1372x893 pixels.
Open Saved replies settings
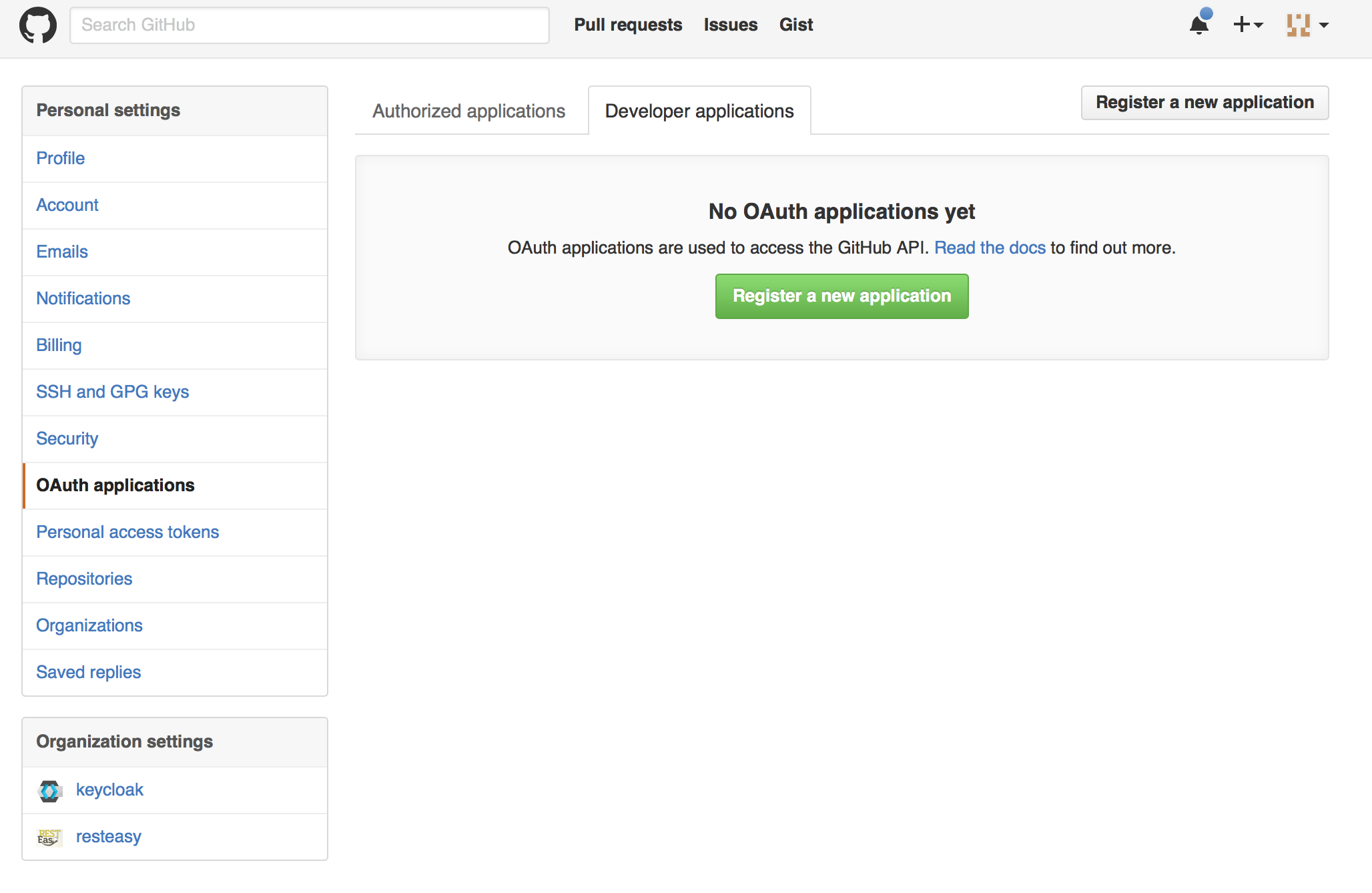point(88,672)
